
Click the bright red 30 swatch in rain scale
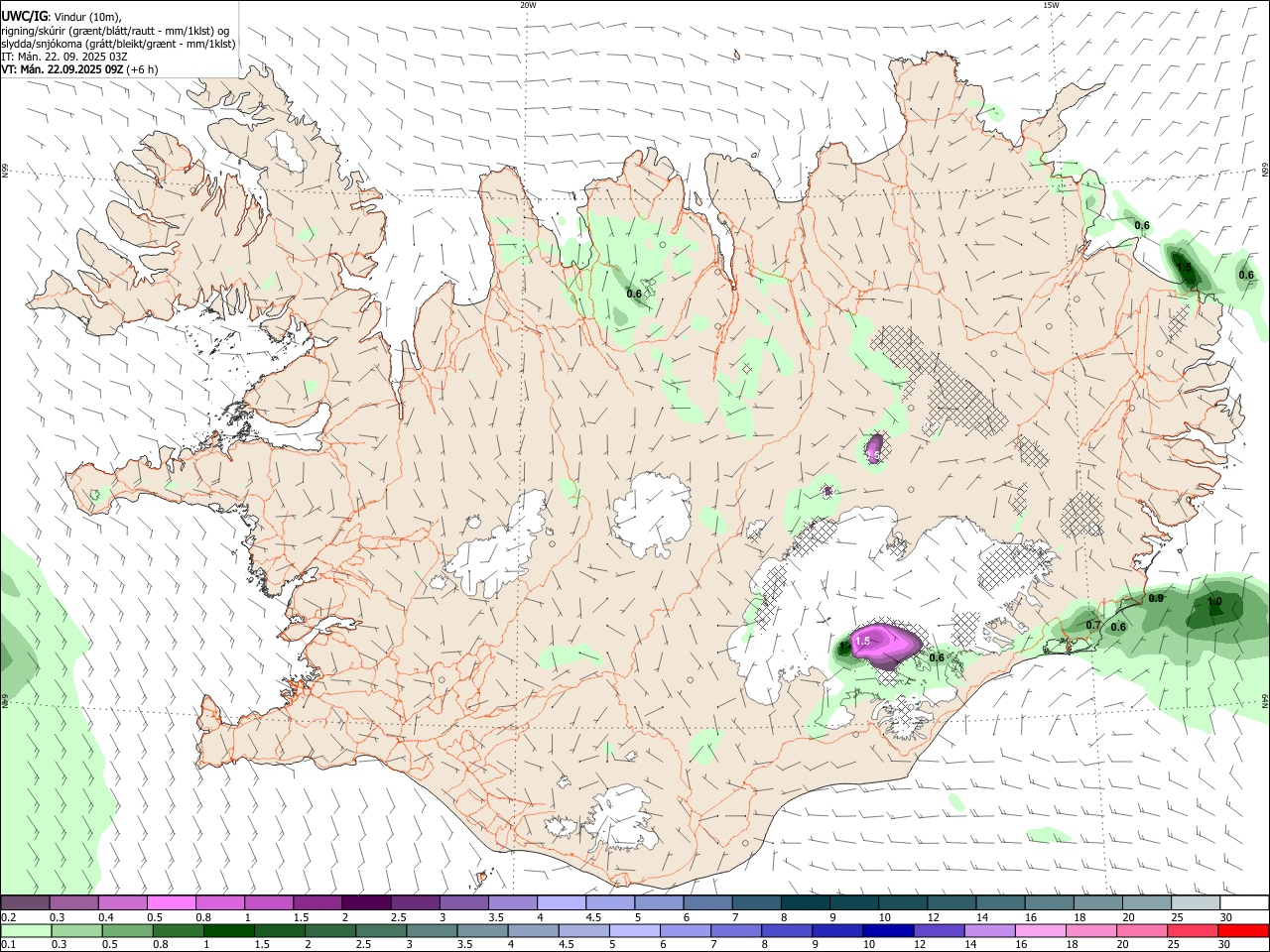coord(1242,930)
